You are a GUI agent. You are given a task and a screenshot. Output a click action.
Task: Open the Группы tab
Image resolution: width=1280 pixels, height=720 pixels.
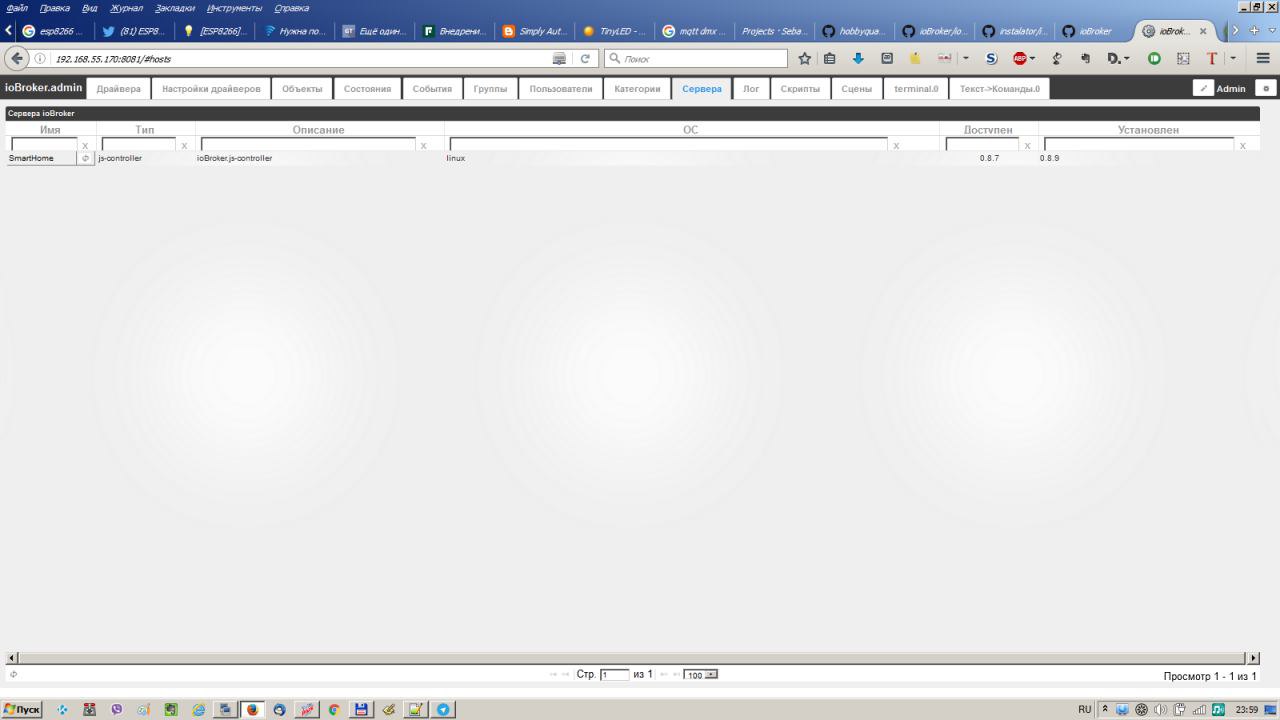[x=490, y=89]
